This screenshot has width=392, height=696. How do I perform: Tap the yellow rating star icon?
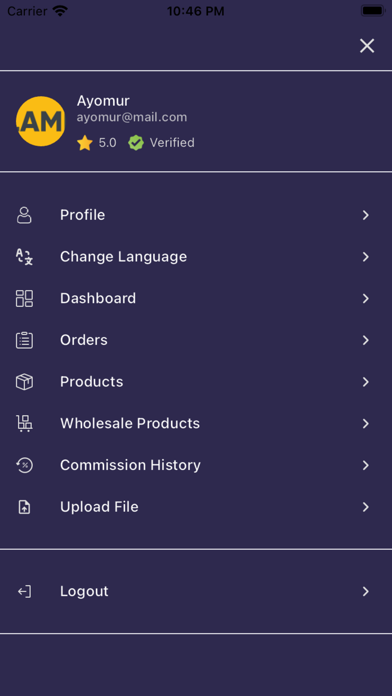[85, 143]
